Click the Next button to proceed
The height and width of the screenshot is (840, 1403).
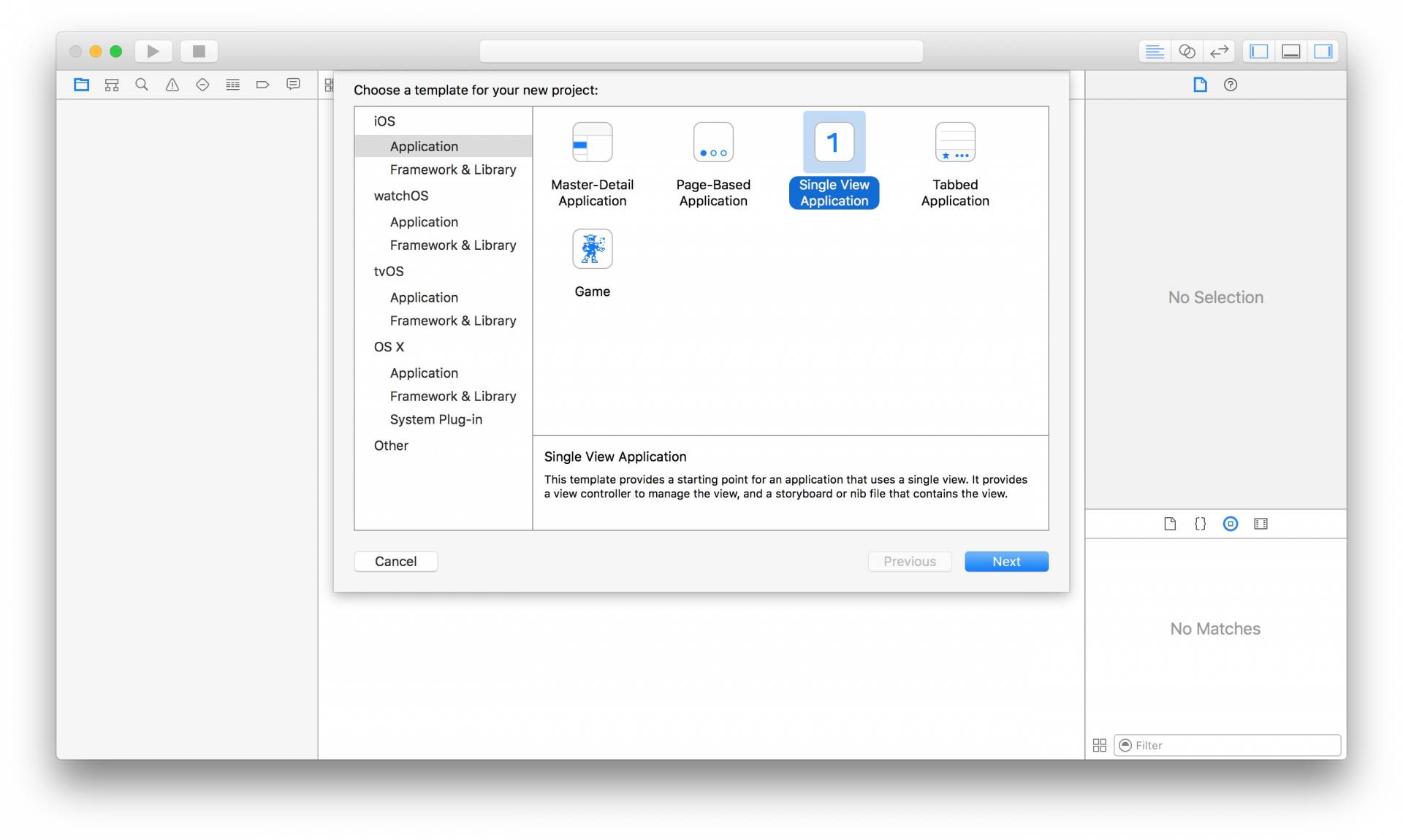[x=1006, y=560]
